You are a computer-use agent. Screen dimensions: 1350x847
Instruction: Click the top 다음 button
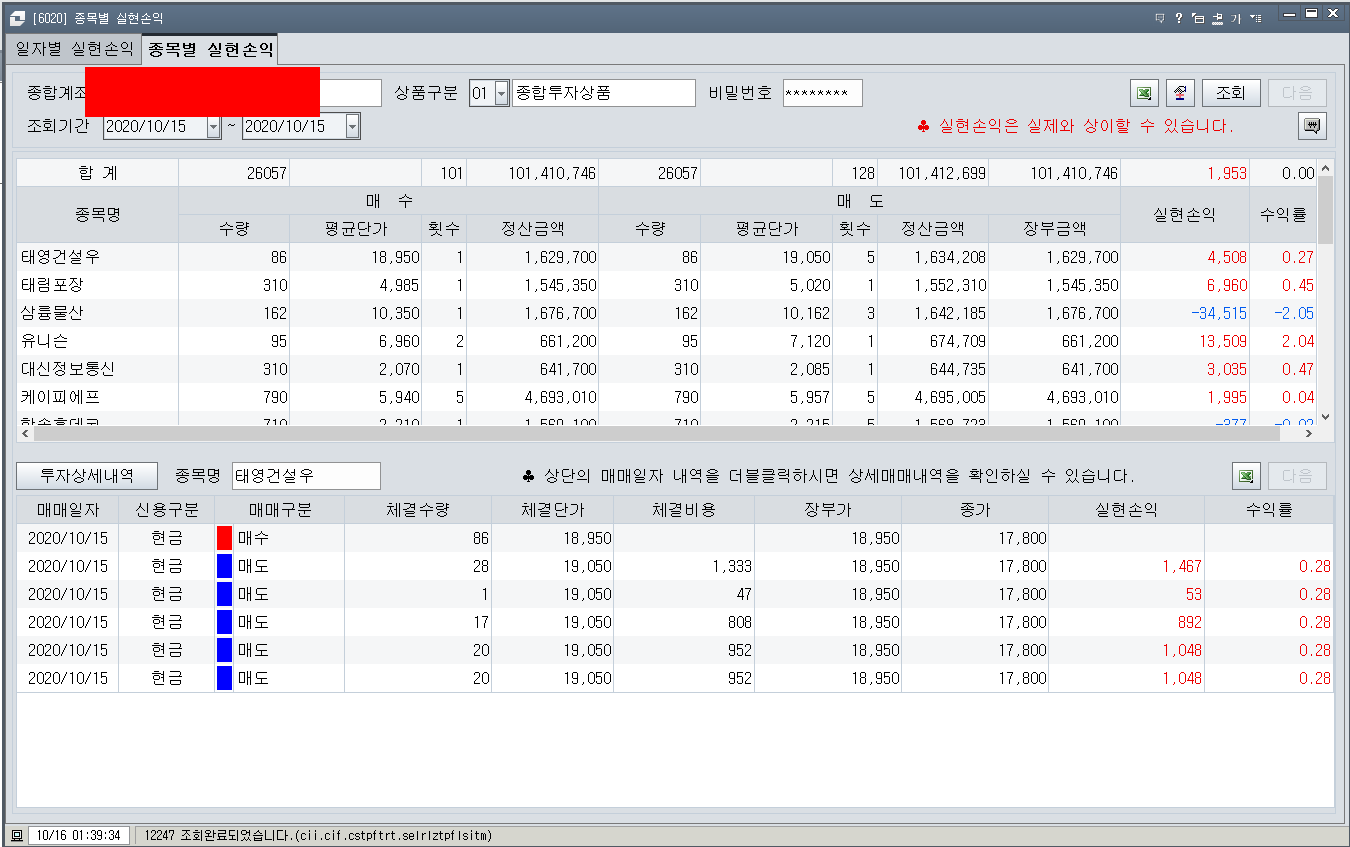(x=1297, y=93)
